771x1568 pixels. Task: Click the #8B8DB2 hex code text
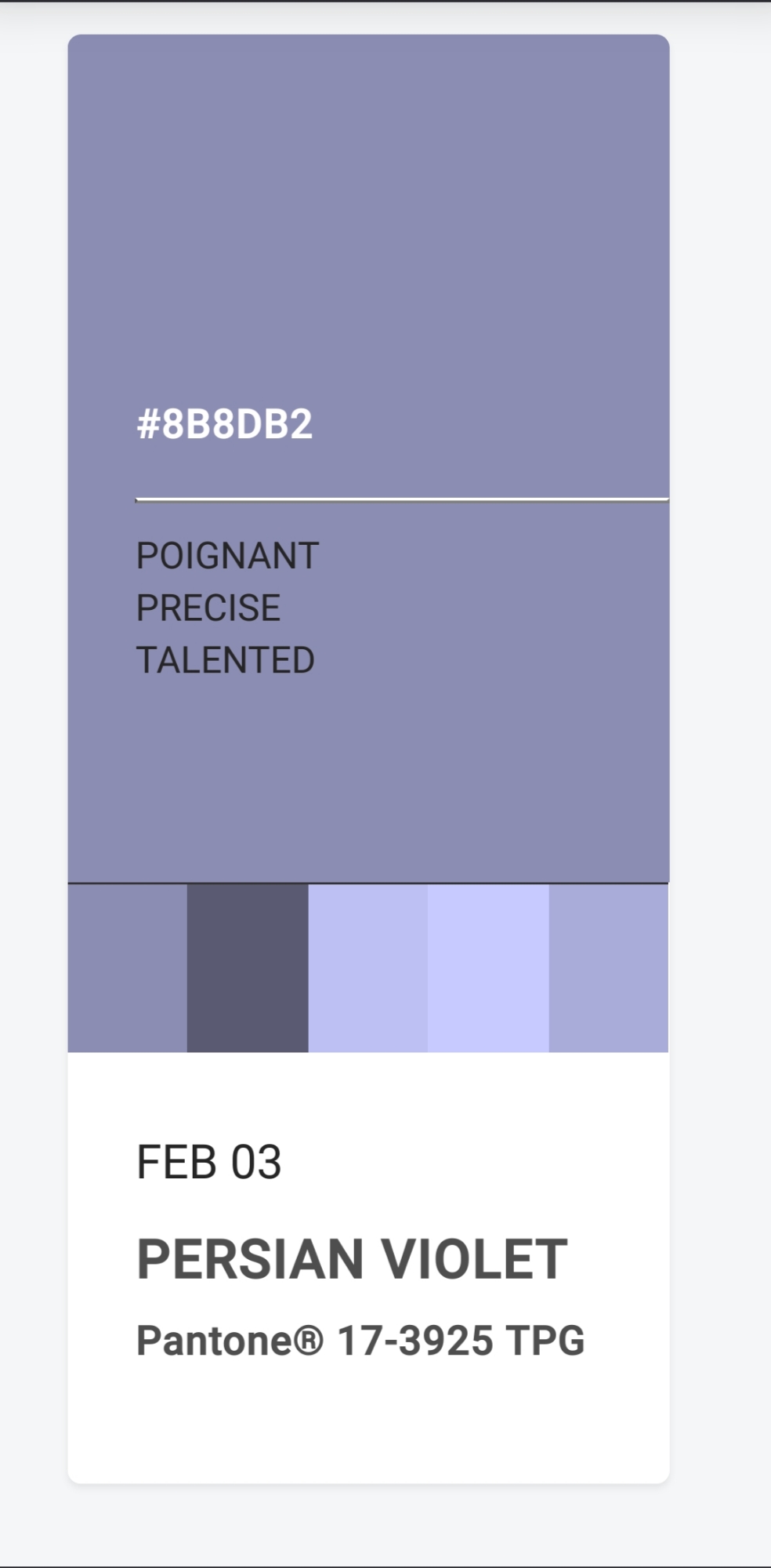224,425
